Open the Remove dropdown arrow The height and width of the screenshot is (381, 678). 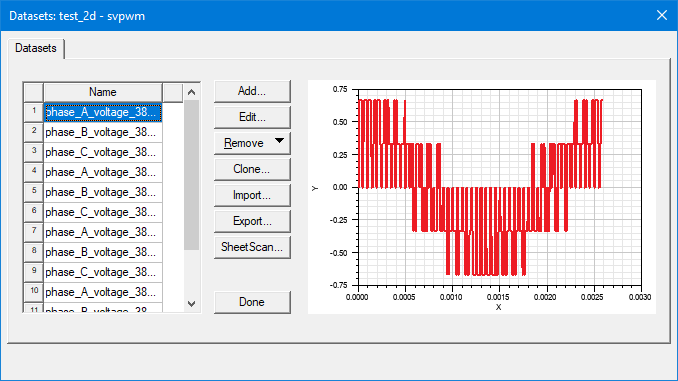click(279, 141)
